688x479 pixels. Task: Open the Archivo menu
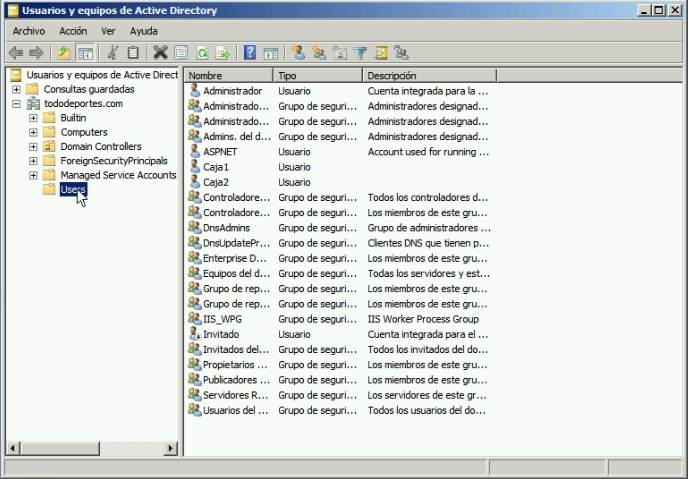[x=29, y=31]
